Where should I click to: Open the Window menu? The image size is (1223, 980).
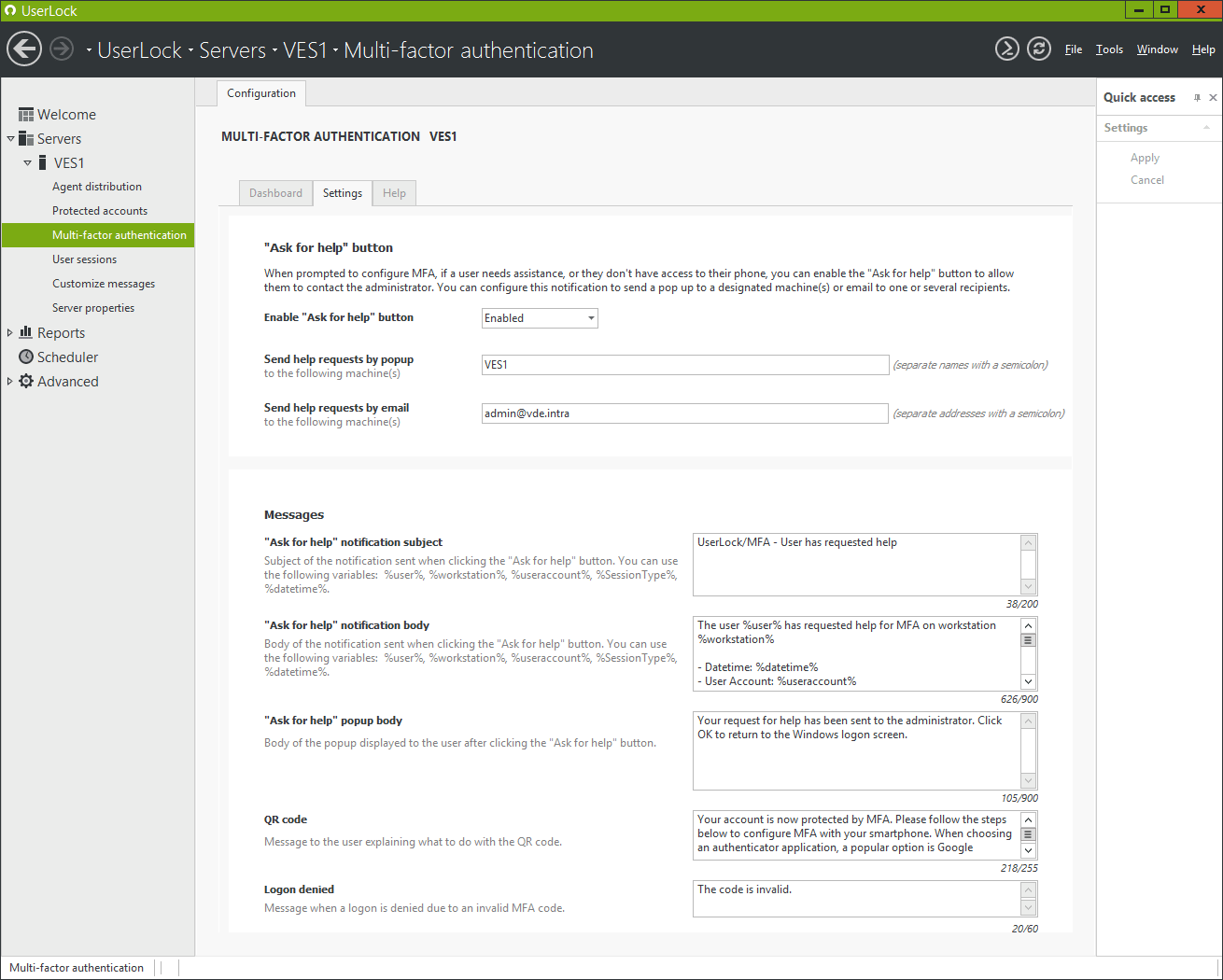point(1158,49)
